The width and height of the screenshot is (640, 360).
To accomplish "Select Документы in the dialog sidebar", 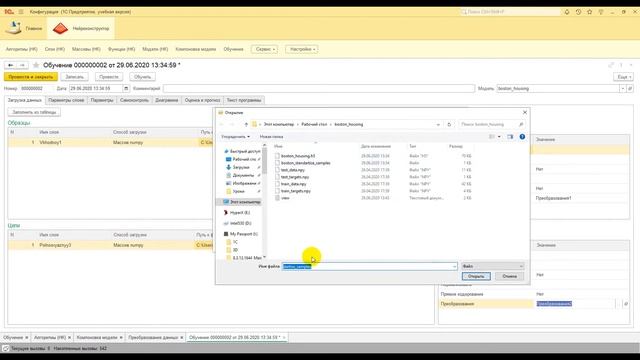I will pyautogui.click(x=242, y=175).
